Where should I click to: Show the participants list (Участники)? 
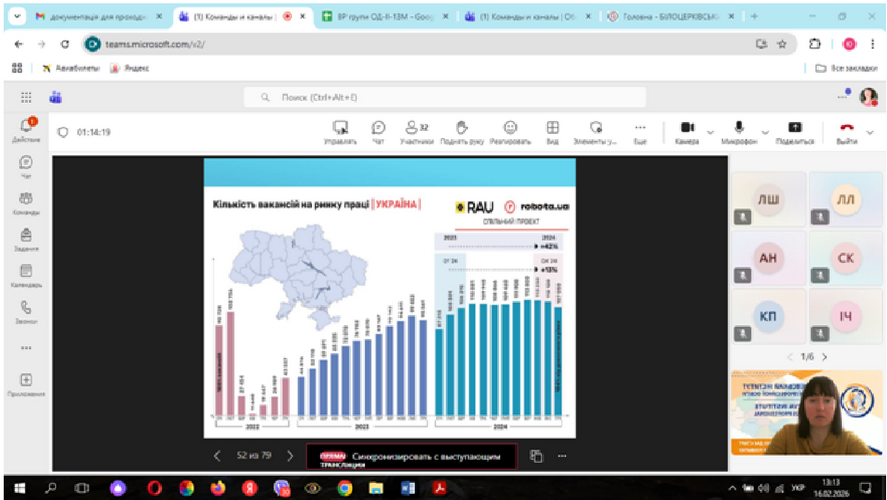point(417,131)
